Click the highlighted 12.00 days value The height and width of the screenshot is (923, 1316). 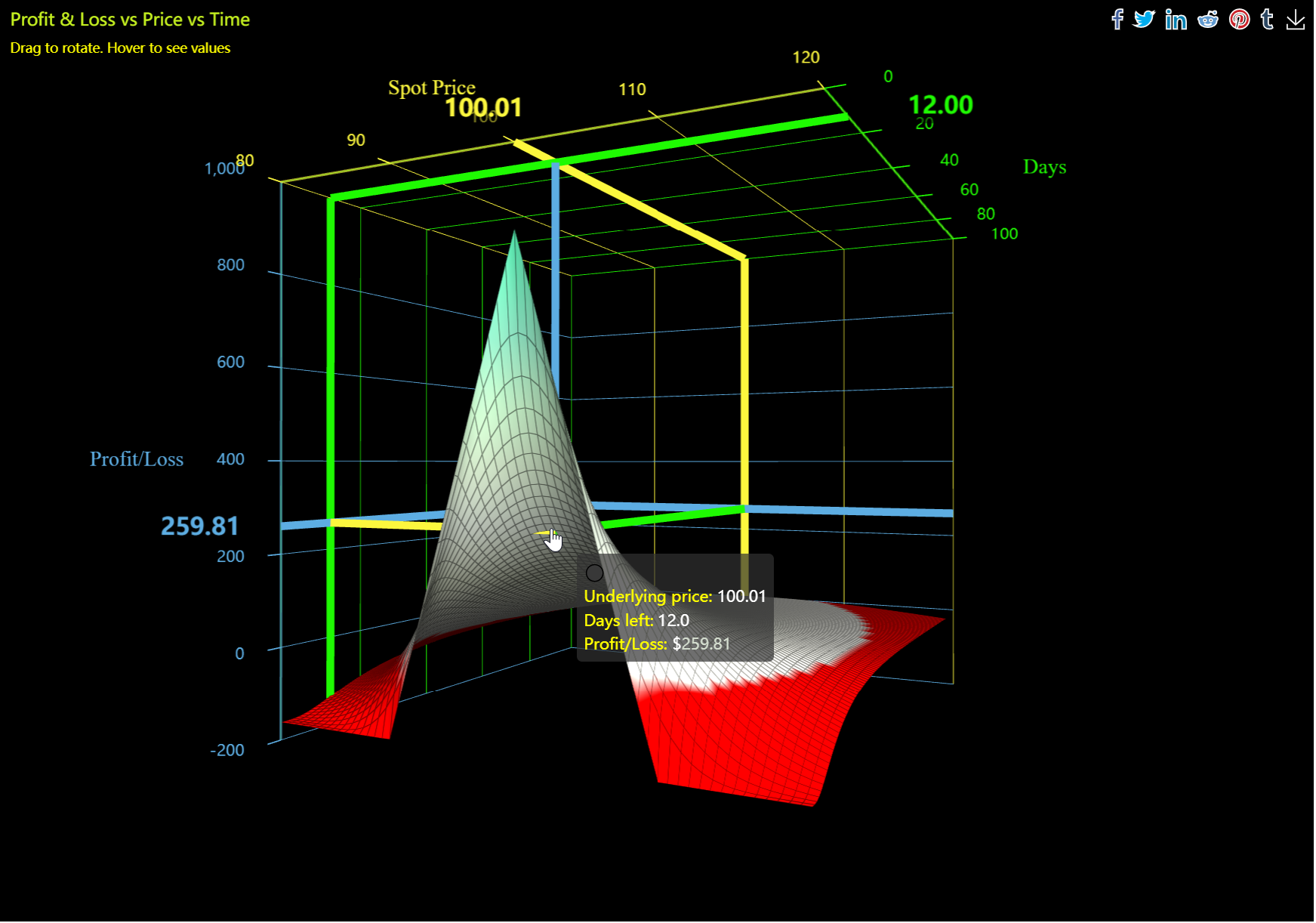click(x=940, y=105)
